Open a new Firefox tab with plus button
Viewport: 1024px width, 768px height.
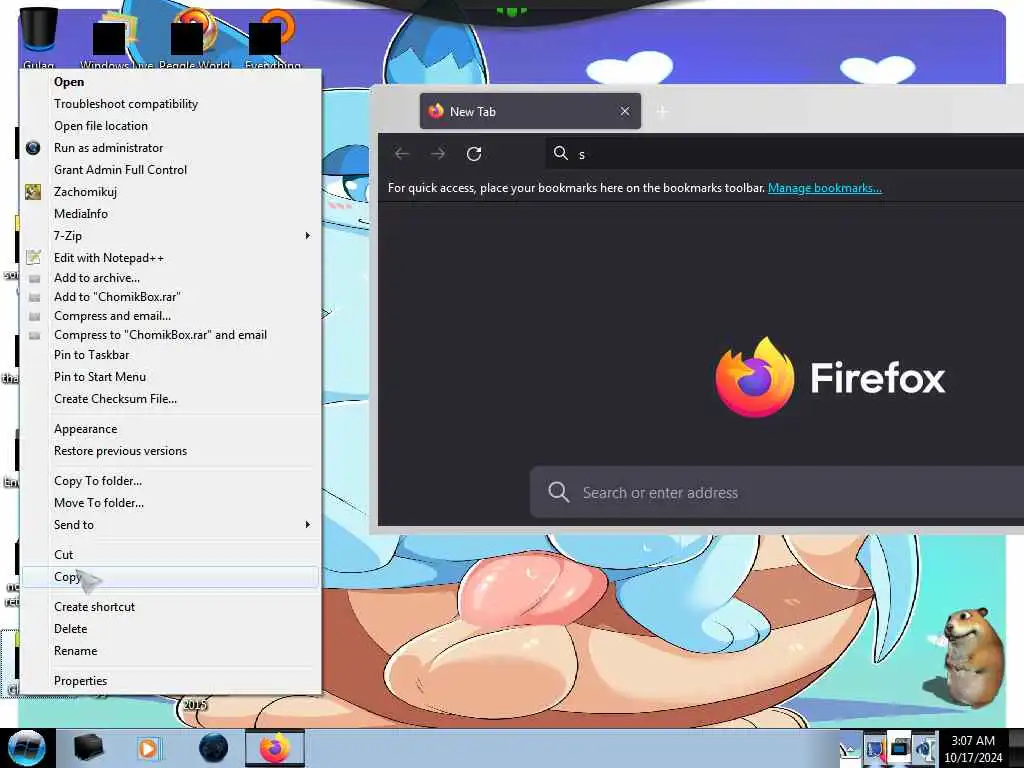click(662, 112)
